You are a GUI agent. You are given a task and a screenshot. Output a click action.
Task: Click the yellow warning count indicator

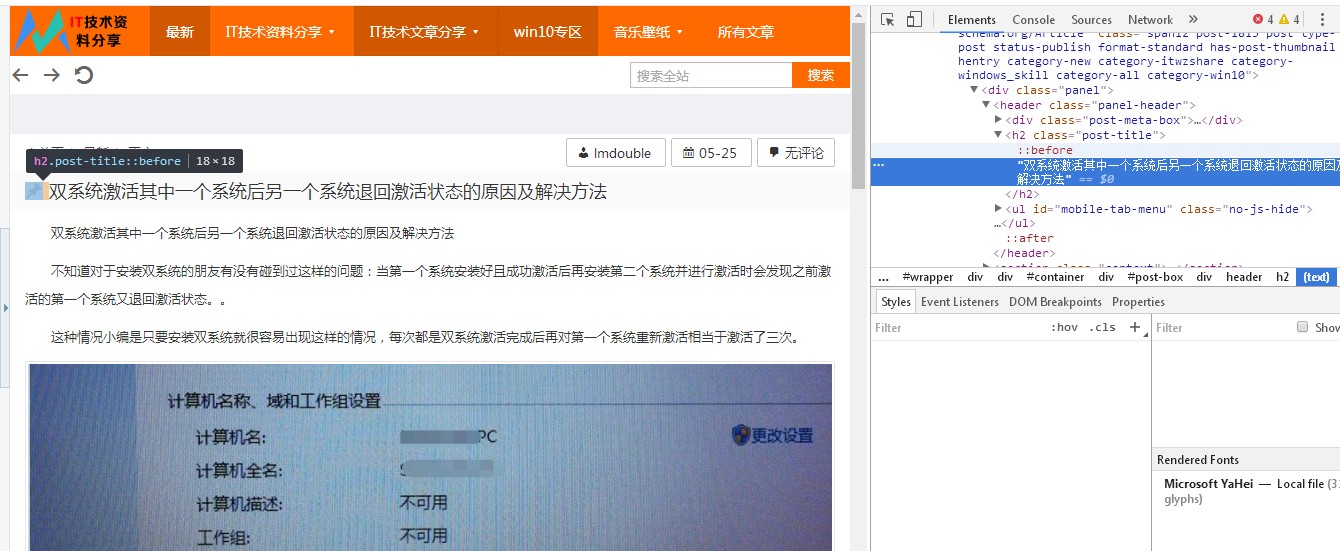pyautogui.click(x=1290, y=19)
